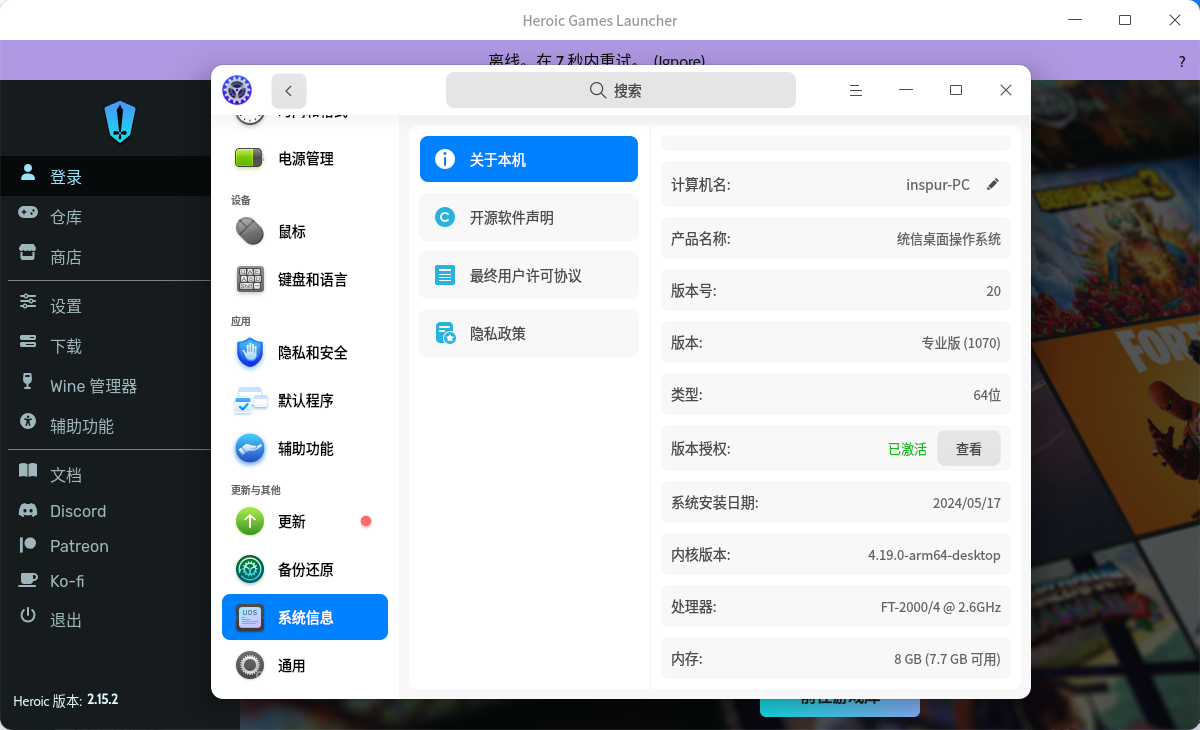The image size is (1200, 730).
Task: Select 关于本机 tab
Action: click(x=529, y=159)
